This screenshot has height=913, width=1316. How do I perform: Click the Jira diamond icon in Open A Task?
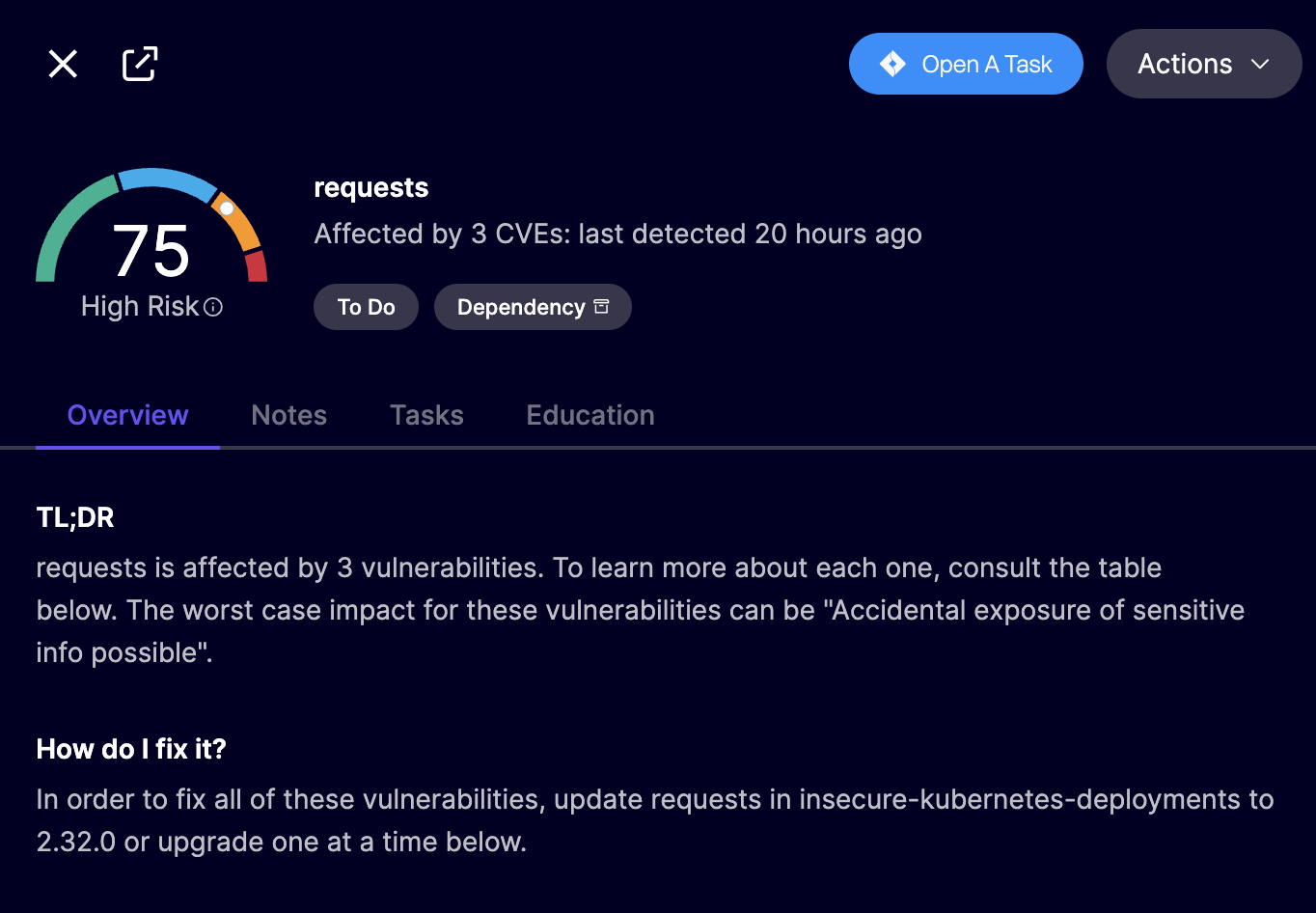click(892, 65)
